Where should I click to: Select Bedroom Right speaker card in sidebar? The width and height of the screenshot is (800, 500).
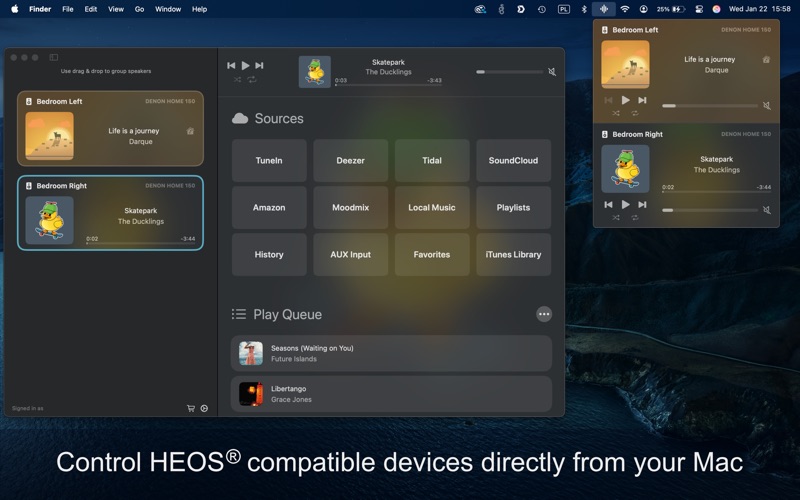[x=110, y=213]
